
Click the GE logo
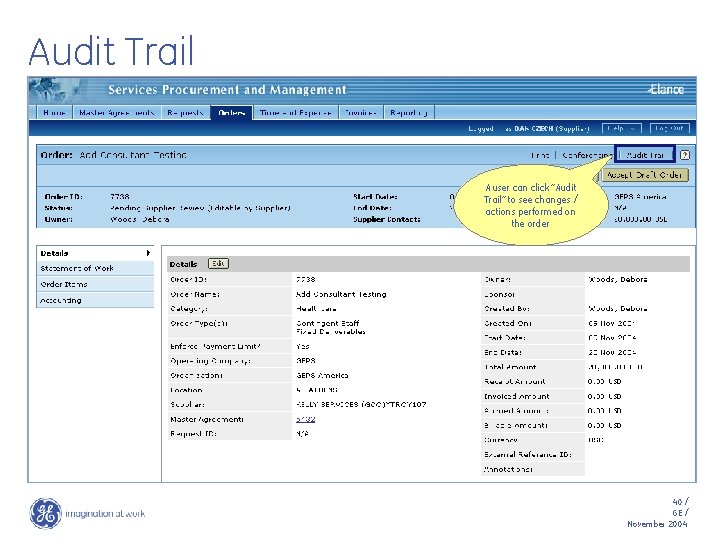[45, 513]
